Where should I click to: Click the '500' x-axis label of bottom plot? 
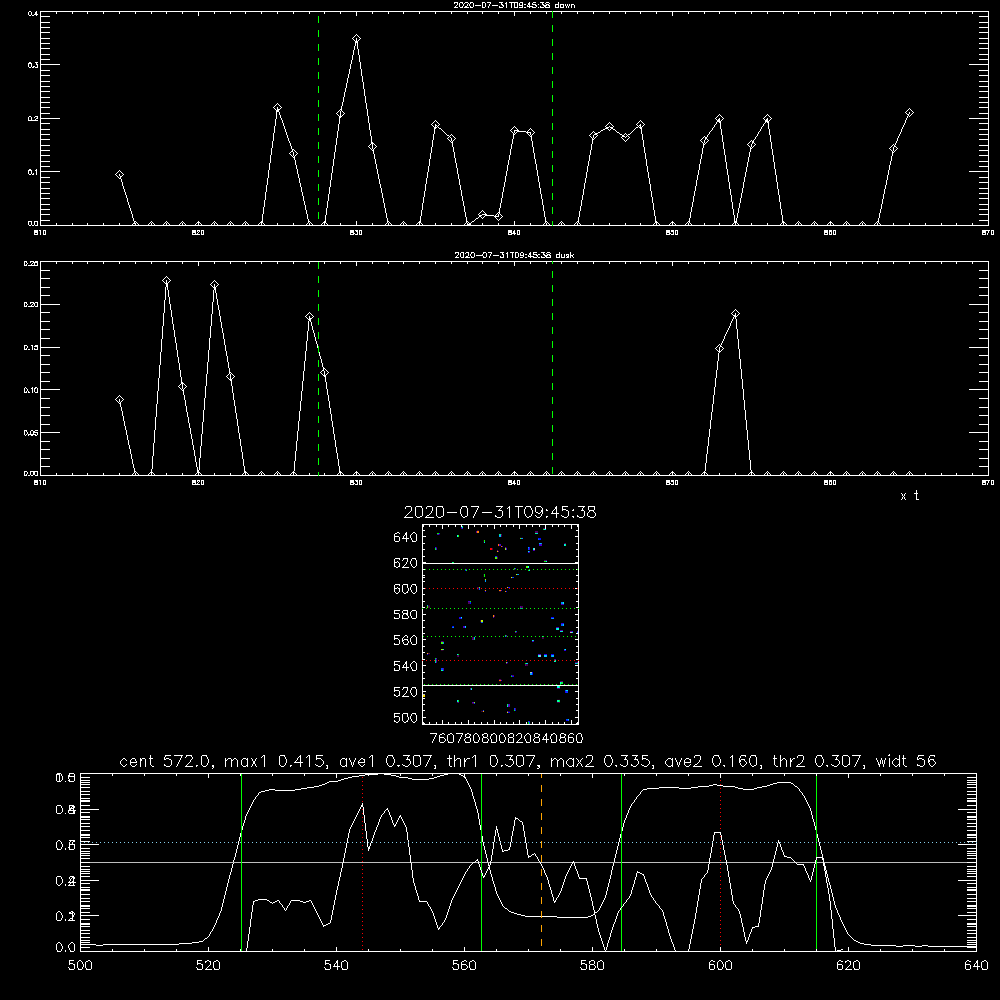pyautogui.click(x=80, y=966)
